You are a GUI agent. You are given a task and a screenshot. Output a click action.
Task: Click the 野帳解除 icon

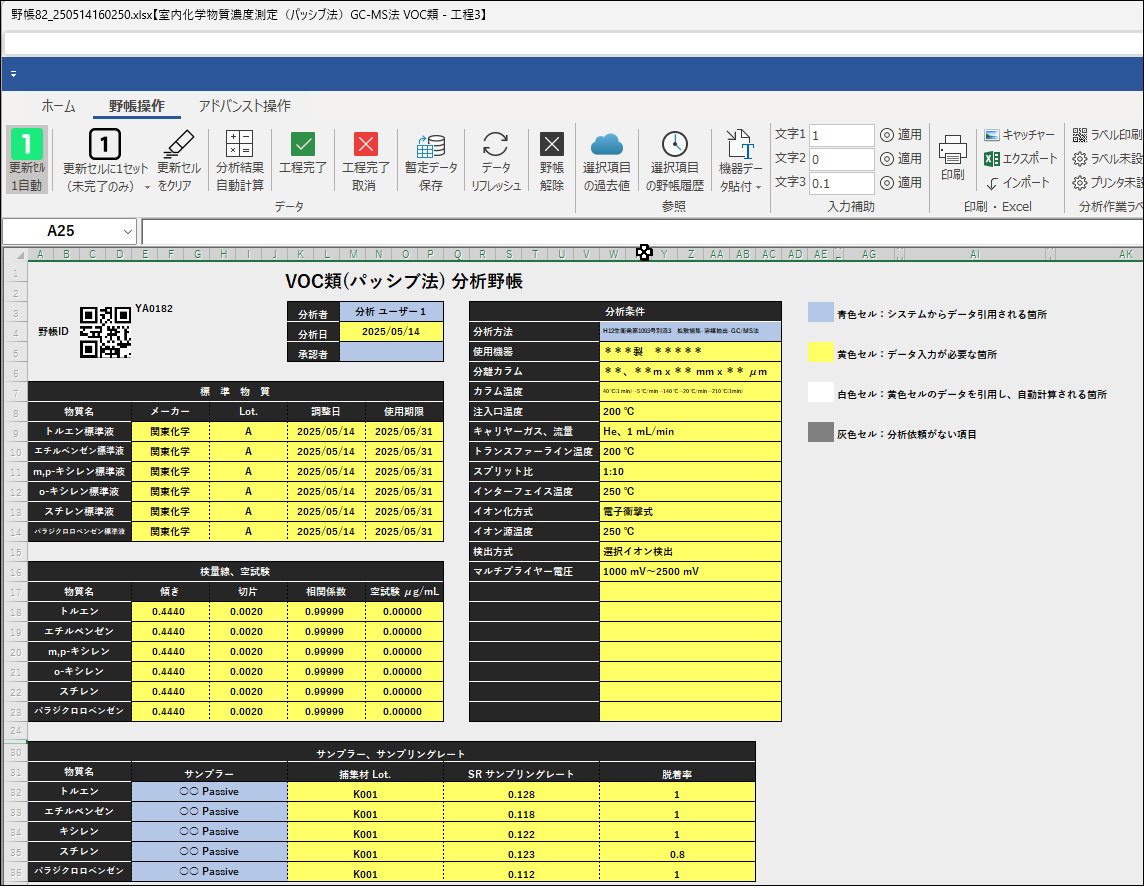(x=552, y=145)
